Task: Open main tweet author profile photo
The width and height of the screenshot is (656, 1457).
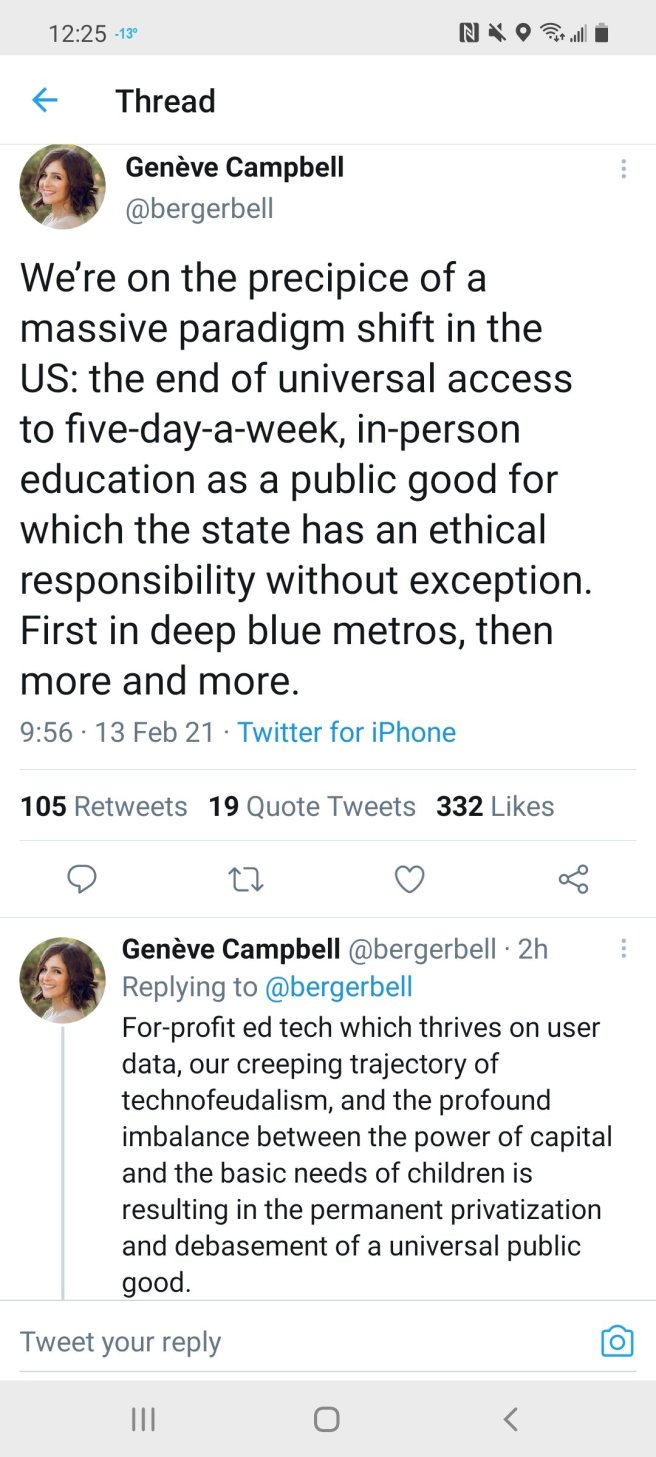Action: tap(63, 187)
